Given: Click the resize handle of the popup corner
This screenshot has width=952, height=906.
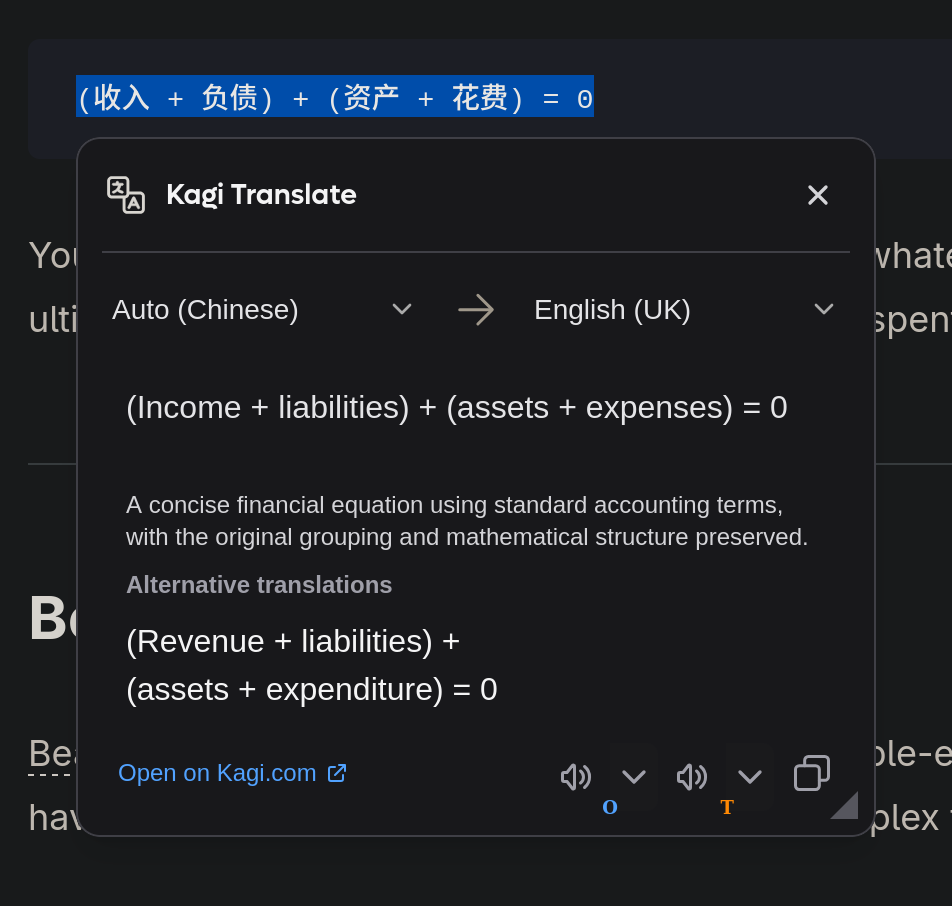Looking at the screenshot, I should click(846, 806).
